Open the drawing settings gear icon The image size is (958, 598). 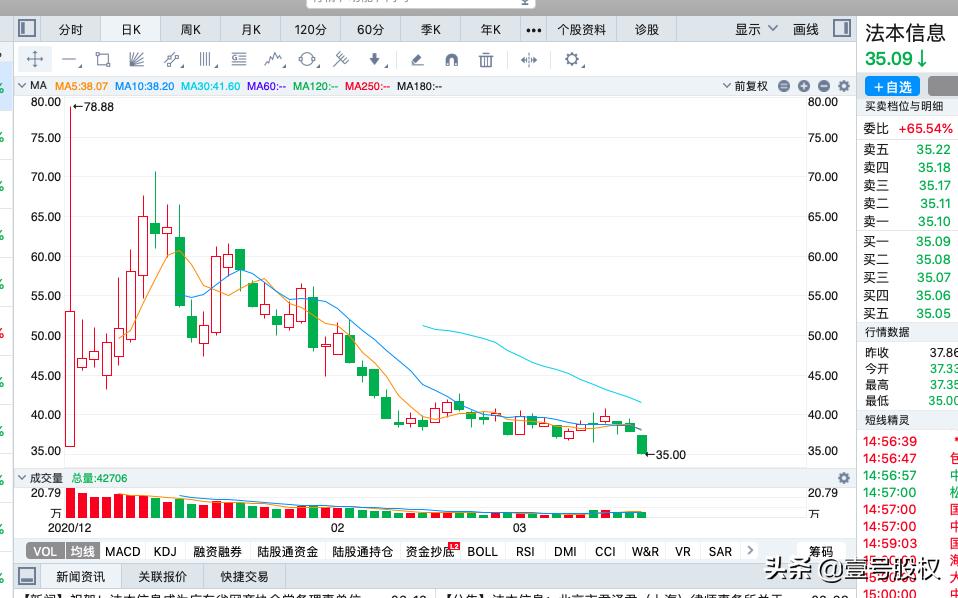pyautogui.click(x=573, y=59)
